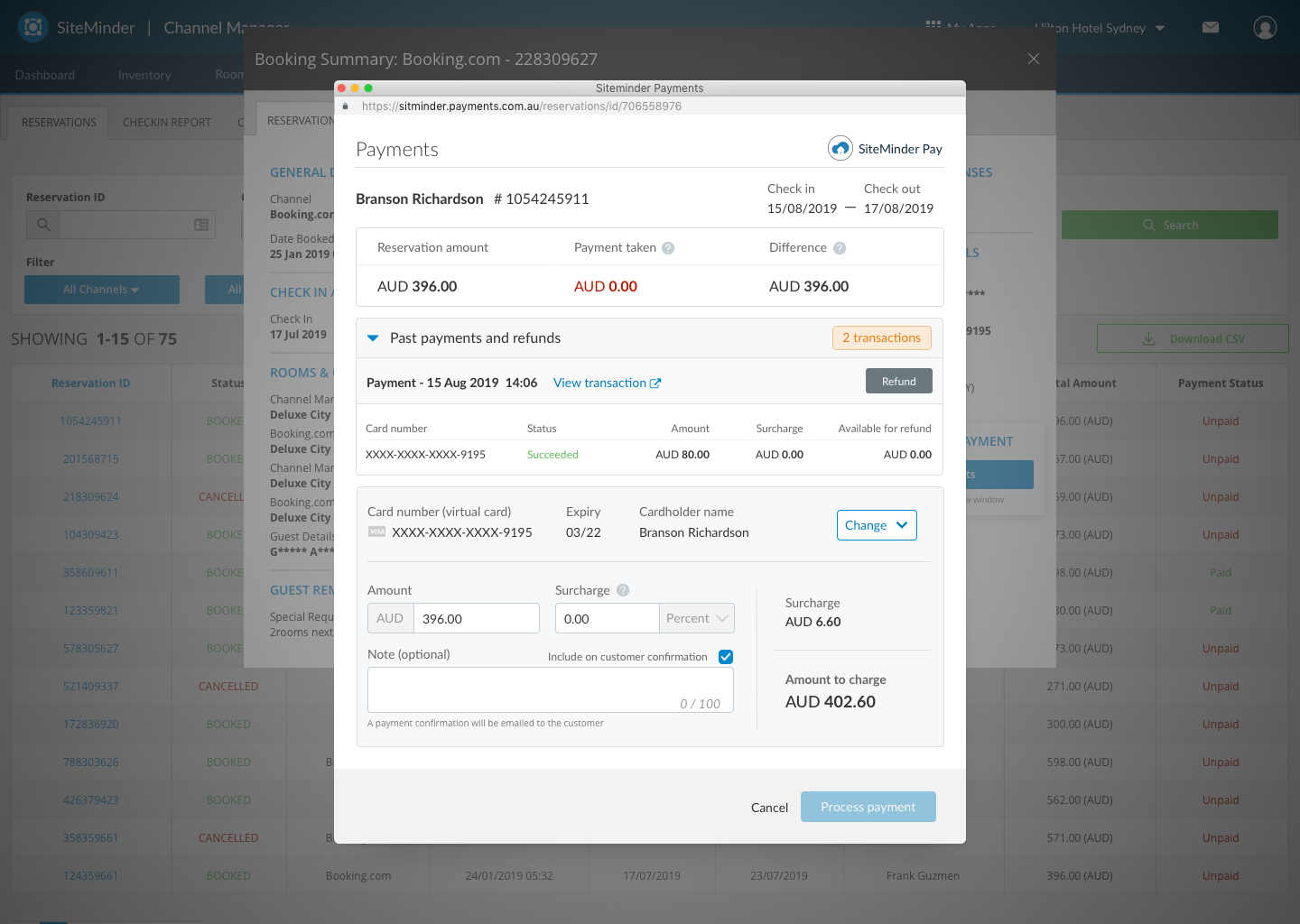
Task: Open the All Channels filter dropdown
Action: (x=102, y=290)
